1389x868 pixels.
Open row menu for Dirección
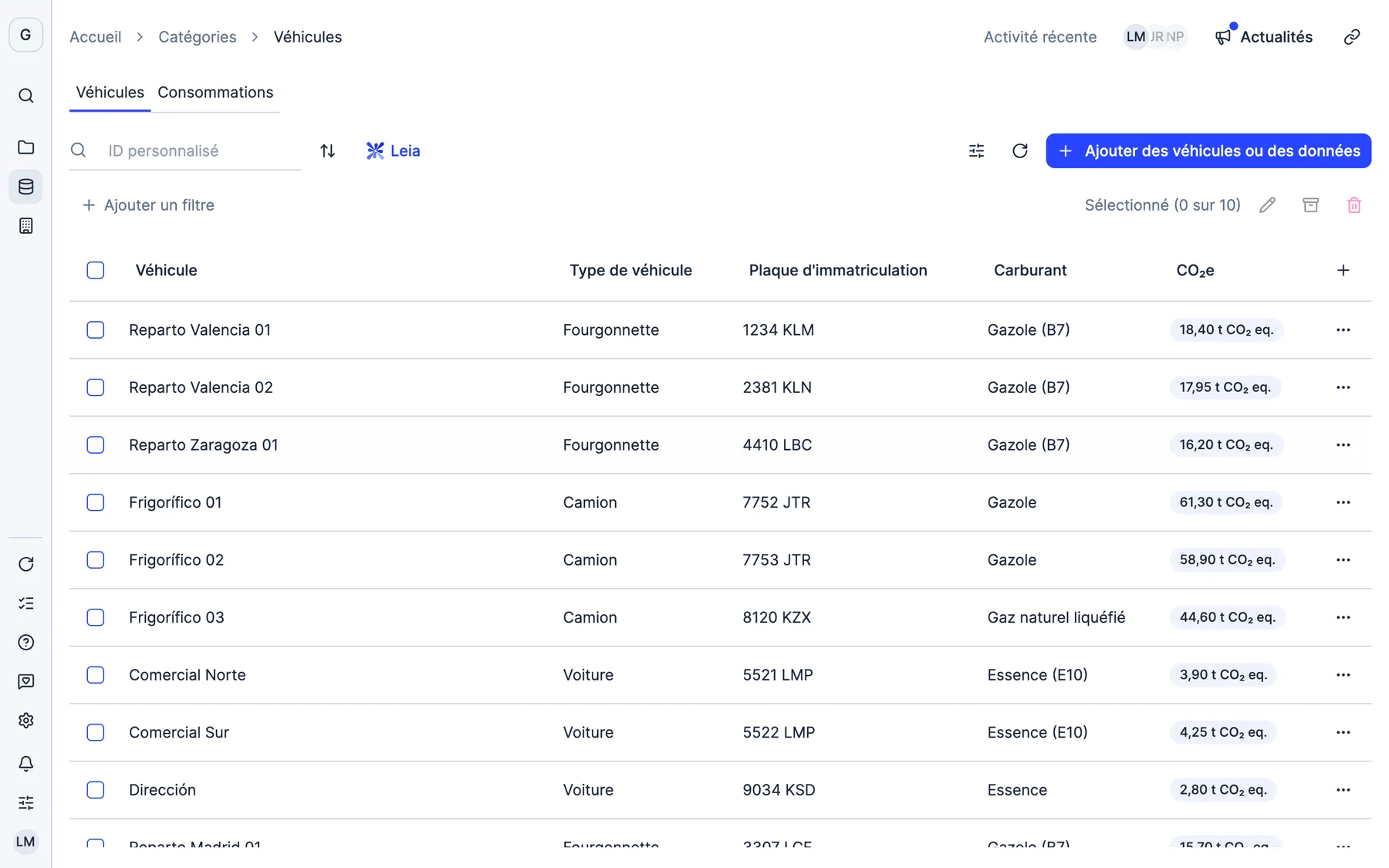click(1343, 789)
